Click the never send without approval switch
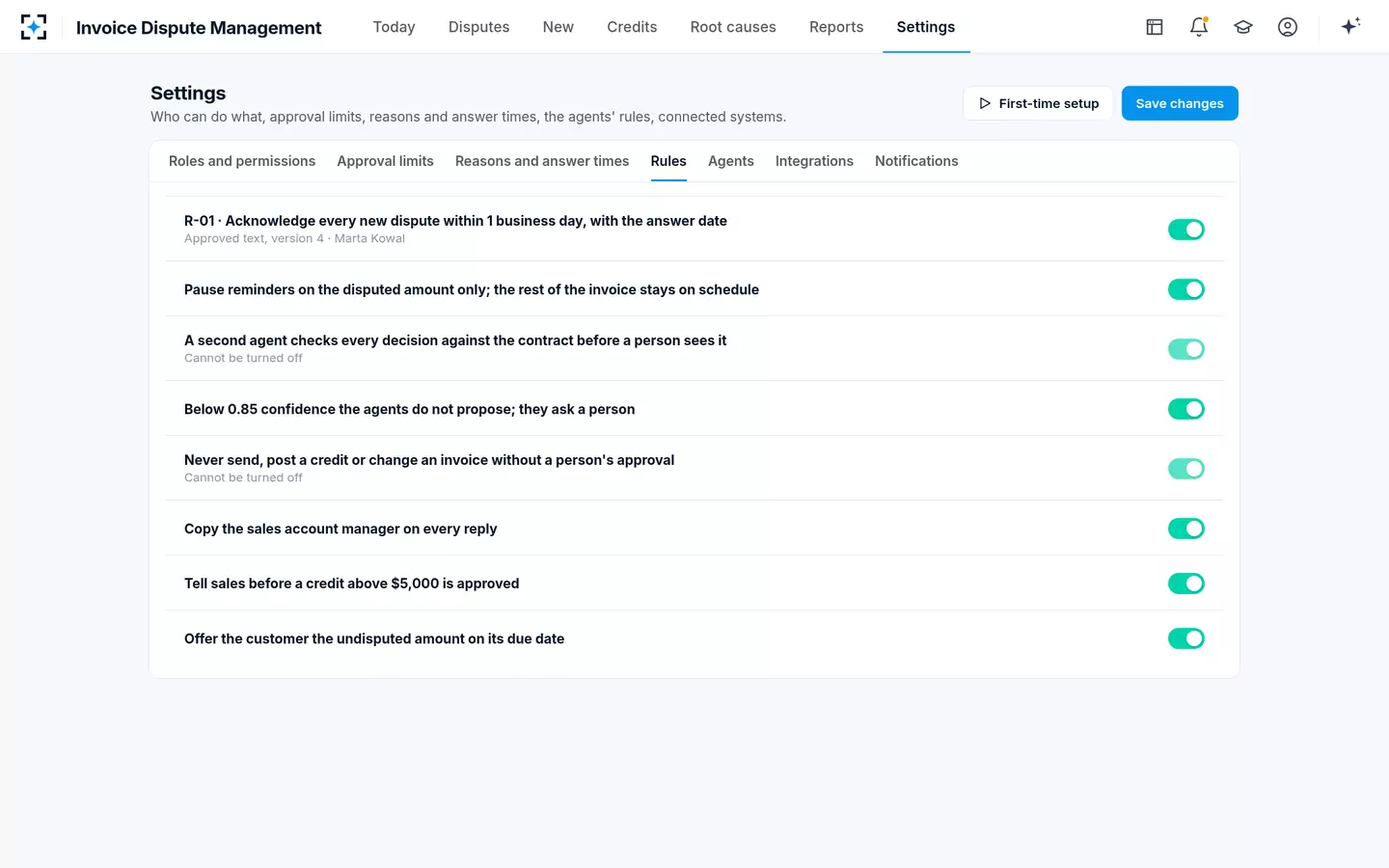Screen dimensions: 1389x868 click(x=1186, y=469)
